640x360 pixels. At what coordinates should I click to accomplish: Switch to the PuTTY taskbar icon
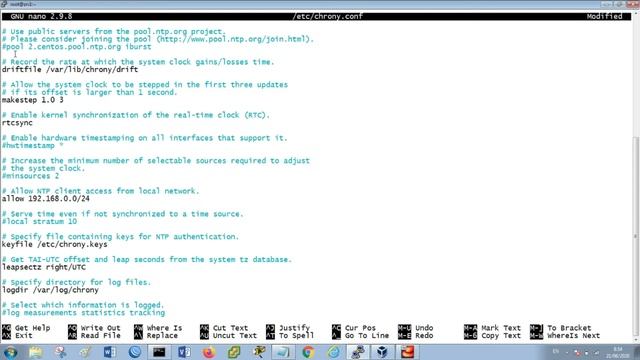coord(358,352)
